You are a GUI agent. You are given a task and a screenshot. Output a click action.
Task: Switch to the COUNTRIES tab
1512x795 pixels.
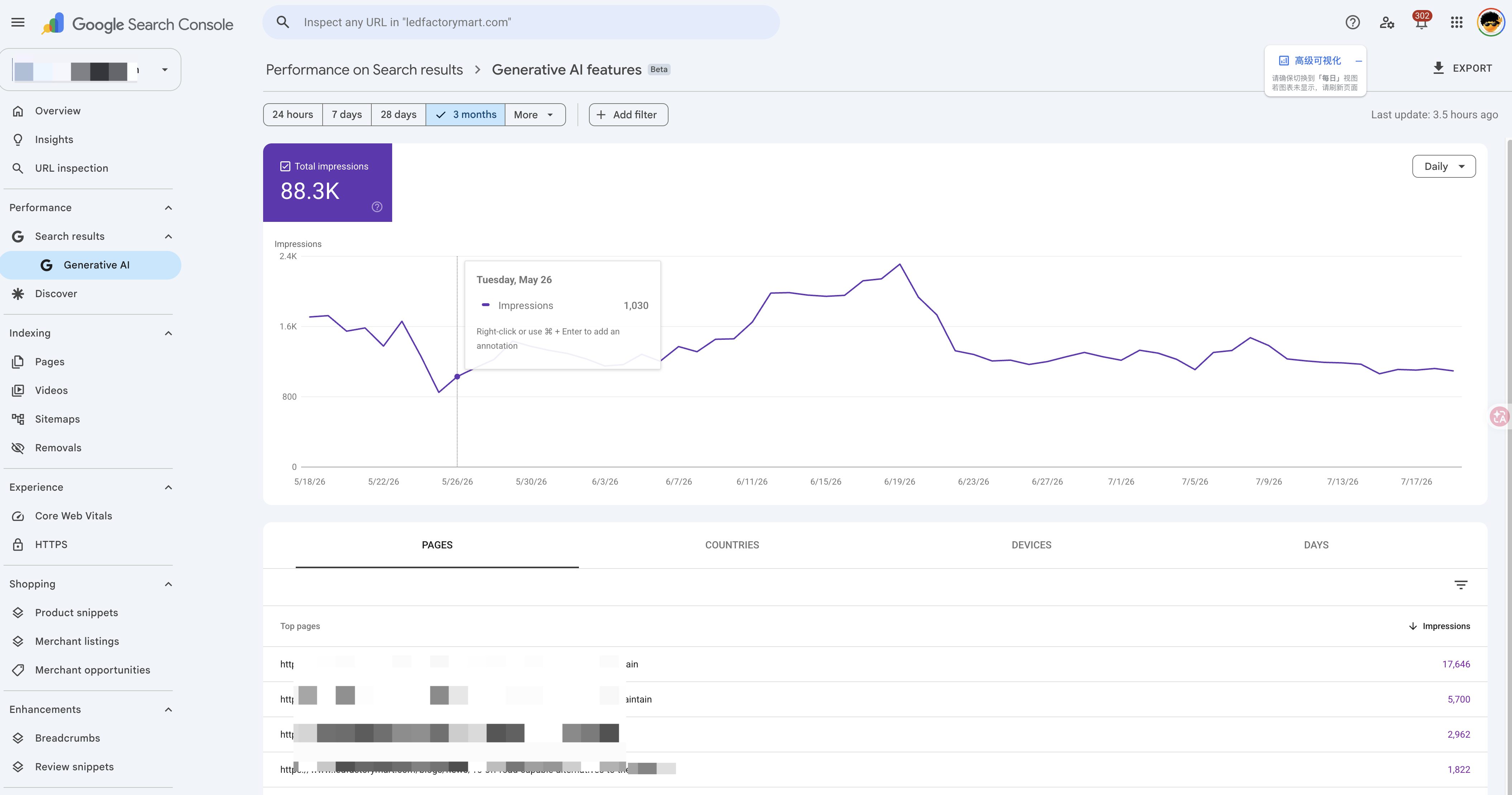click(x=732, y=545)
